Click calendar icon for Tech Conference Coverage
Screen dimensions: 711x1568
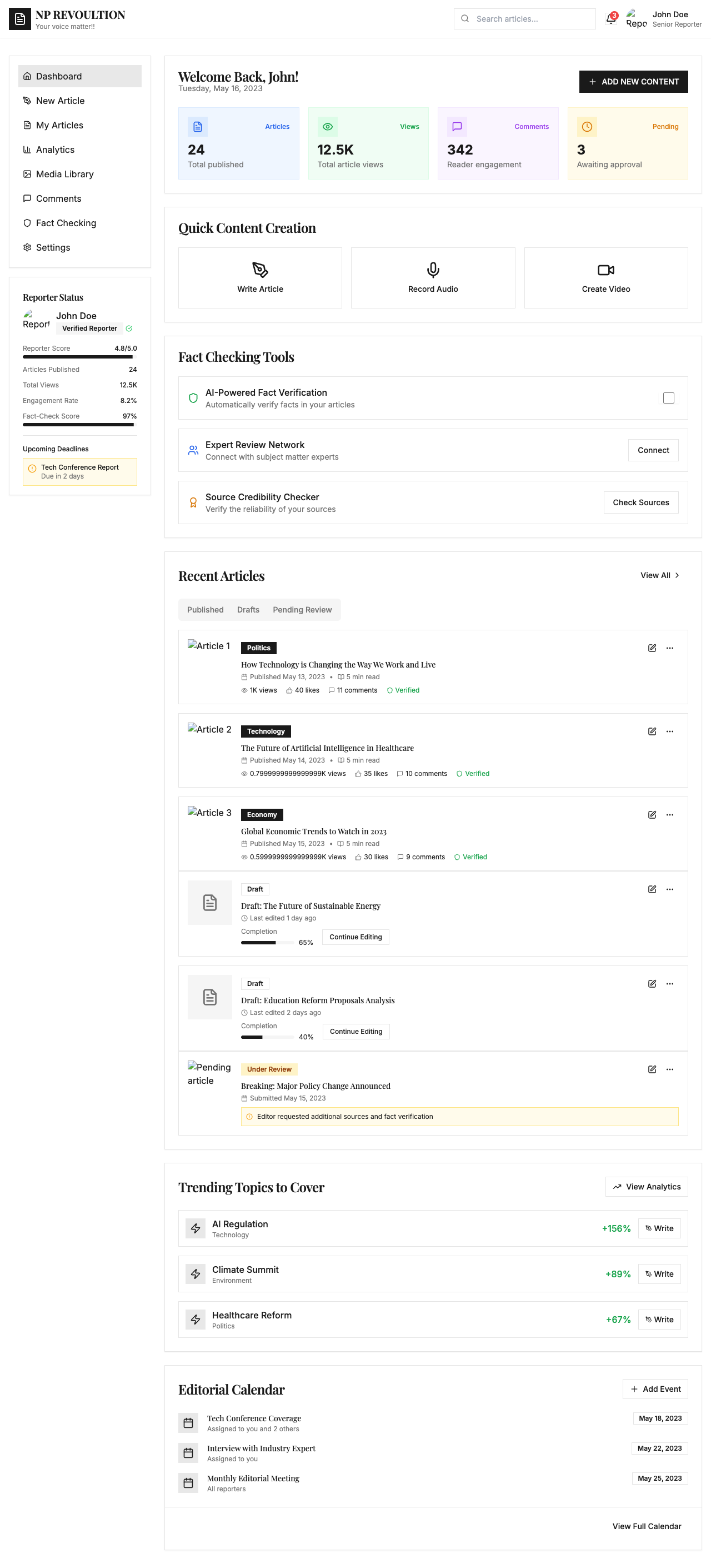click(x=188, y=1422)
